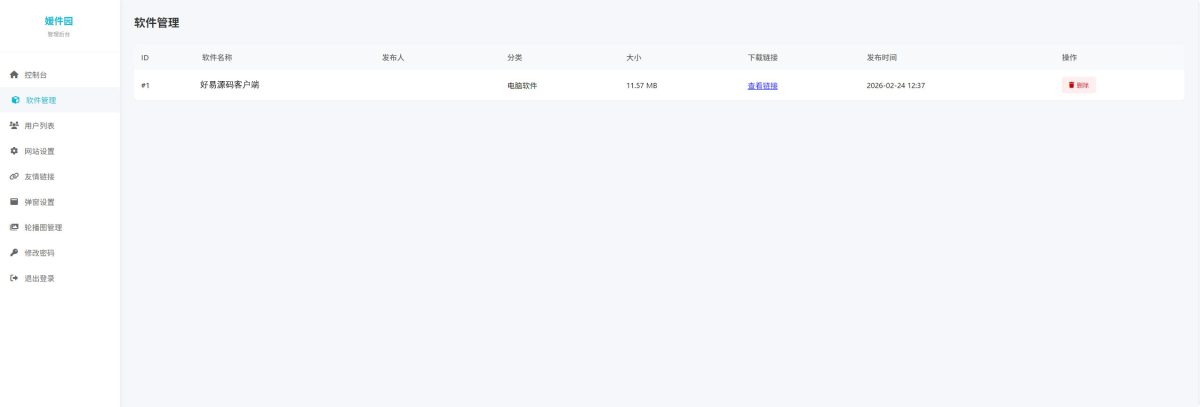Screen dimensions: 1200x407
Task: Click the images icon beside 轮播图管理
Action: pyautogui.click(x=14, y=227)
